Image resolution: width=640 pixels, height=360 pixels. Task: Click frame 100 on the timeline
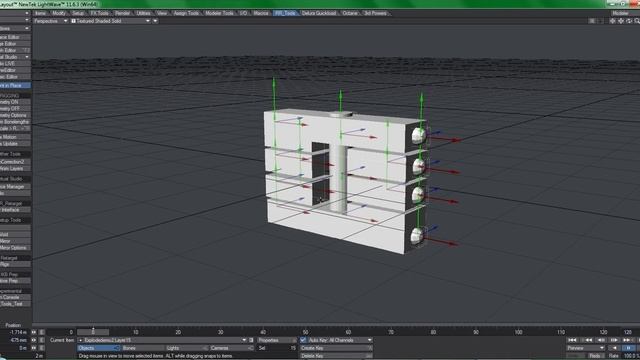[518, 332]
